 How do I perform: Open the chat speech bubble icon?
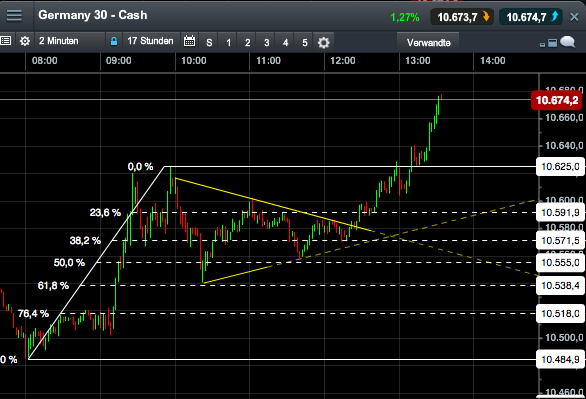(567, 41)
